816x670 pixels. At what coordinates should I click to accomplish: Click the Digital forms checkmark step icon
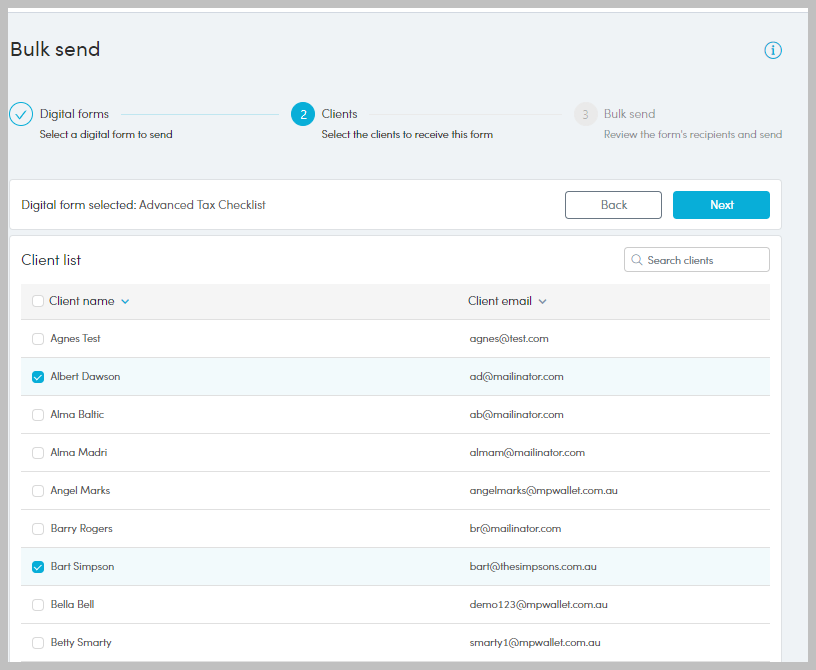pos(21,114)
